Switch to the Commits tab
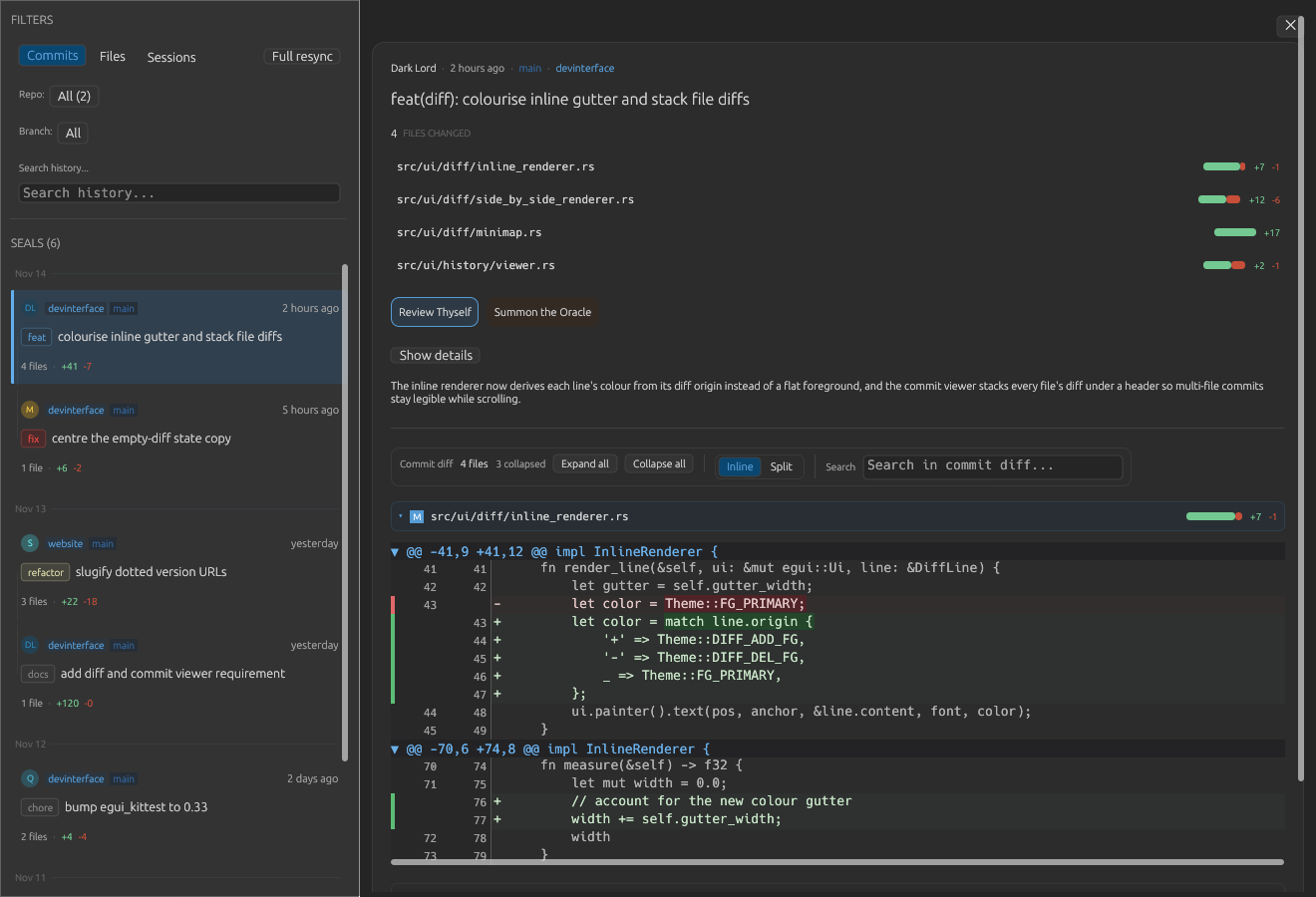 52,56
